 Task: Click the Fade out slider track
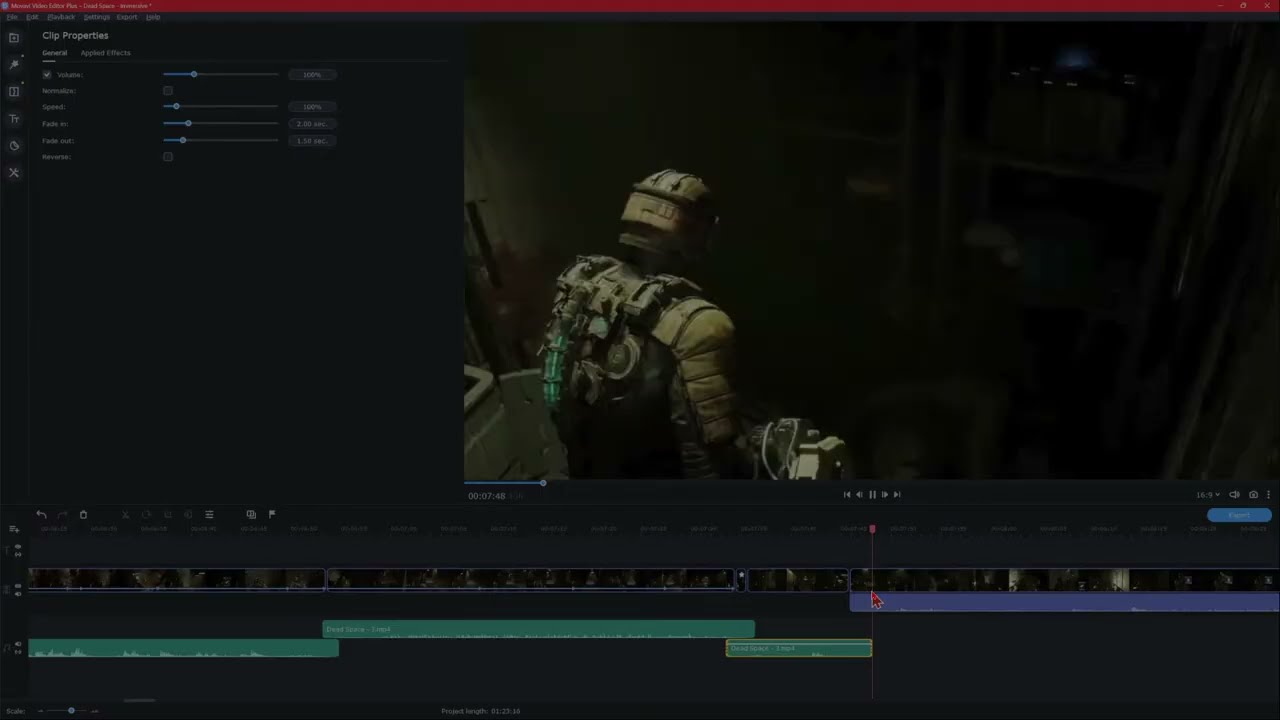tap(221, 141)
